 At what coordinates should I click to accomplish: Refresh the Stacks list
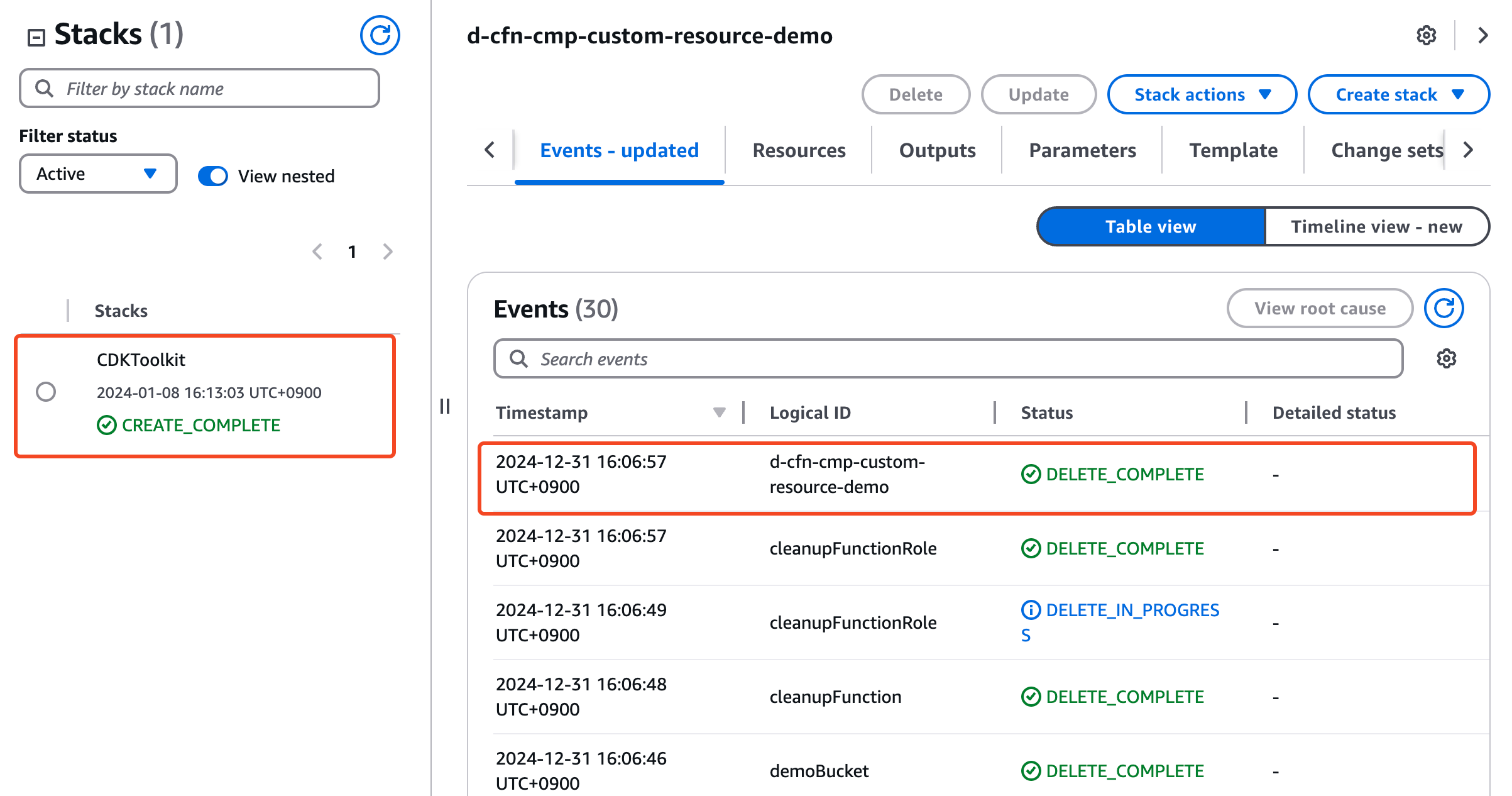(x=380, y=35)
